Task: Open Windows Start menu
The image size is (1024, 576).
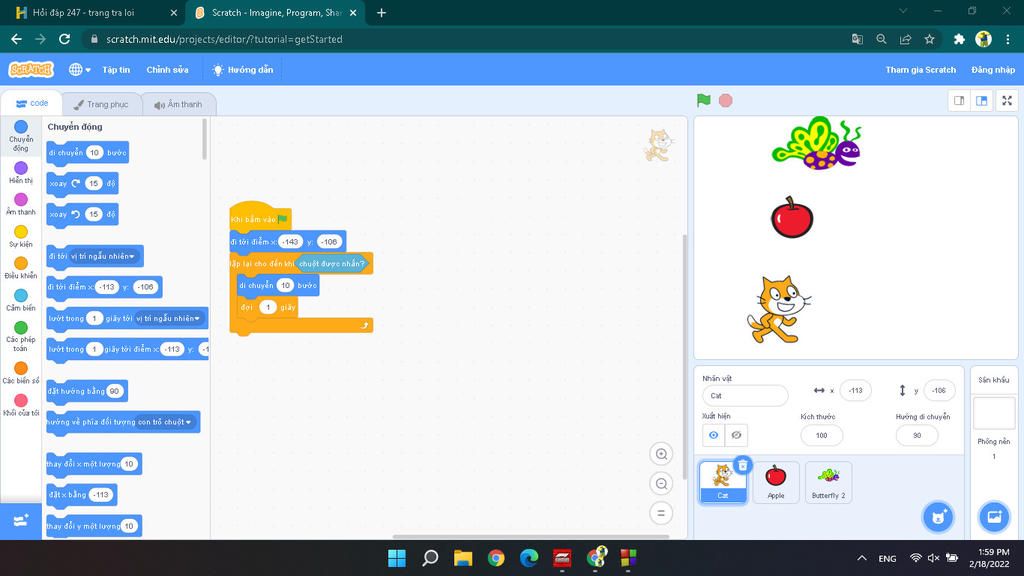Action: click(x=396, y=558)
